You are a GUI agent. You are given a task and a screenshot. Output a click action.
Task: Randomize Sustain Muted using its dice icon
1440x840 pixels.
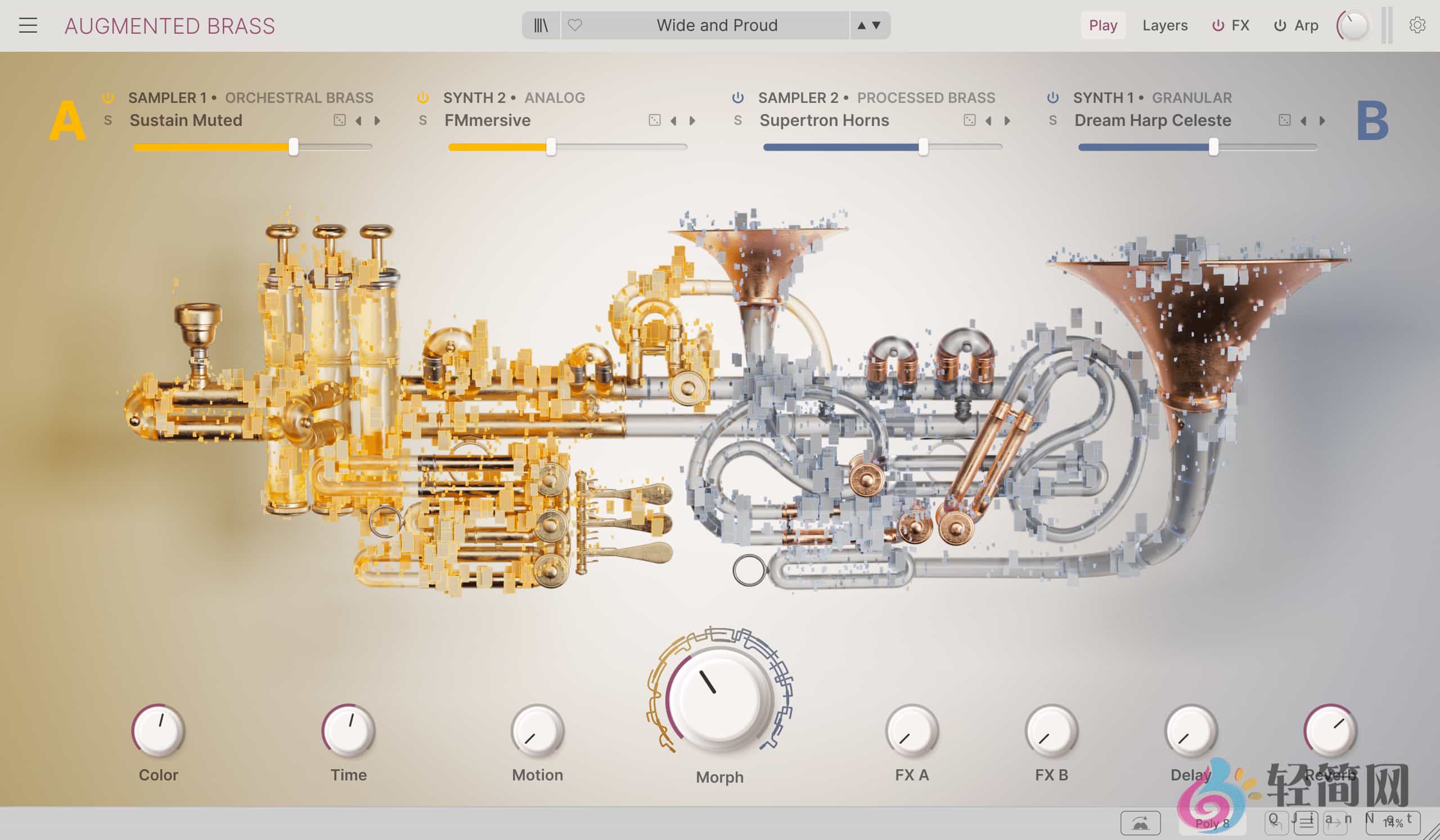[x=341, y=120]
